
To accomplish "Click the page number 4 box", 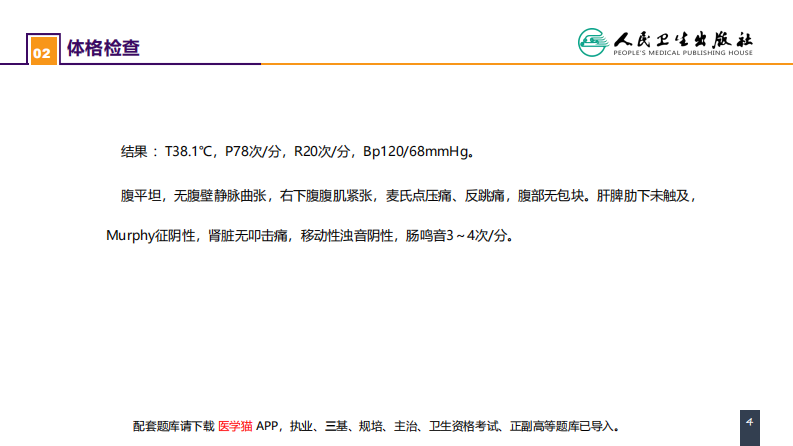I will pyautogui.click(x=750, y=428).
